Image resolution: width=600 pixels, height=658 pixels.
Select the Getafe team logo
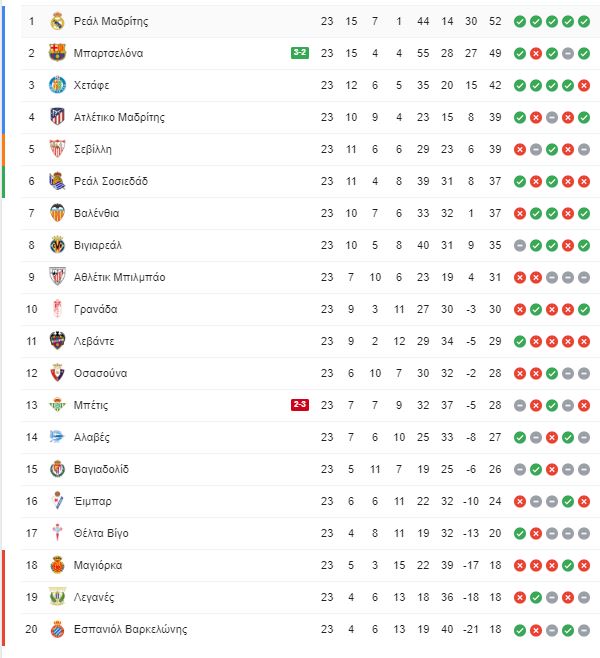pyautogui.click(x=57, y=85)
